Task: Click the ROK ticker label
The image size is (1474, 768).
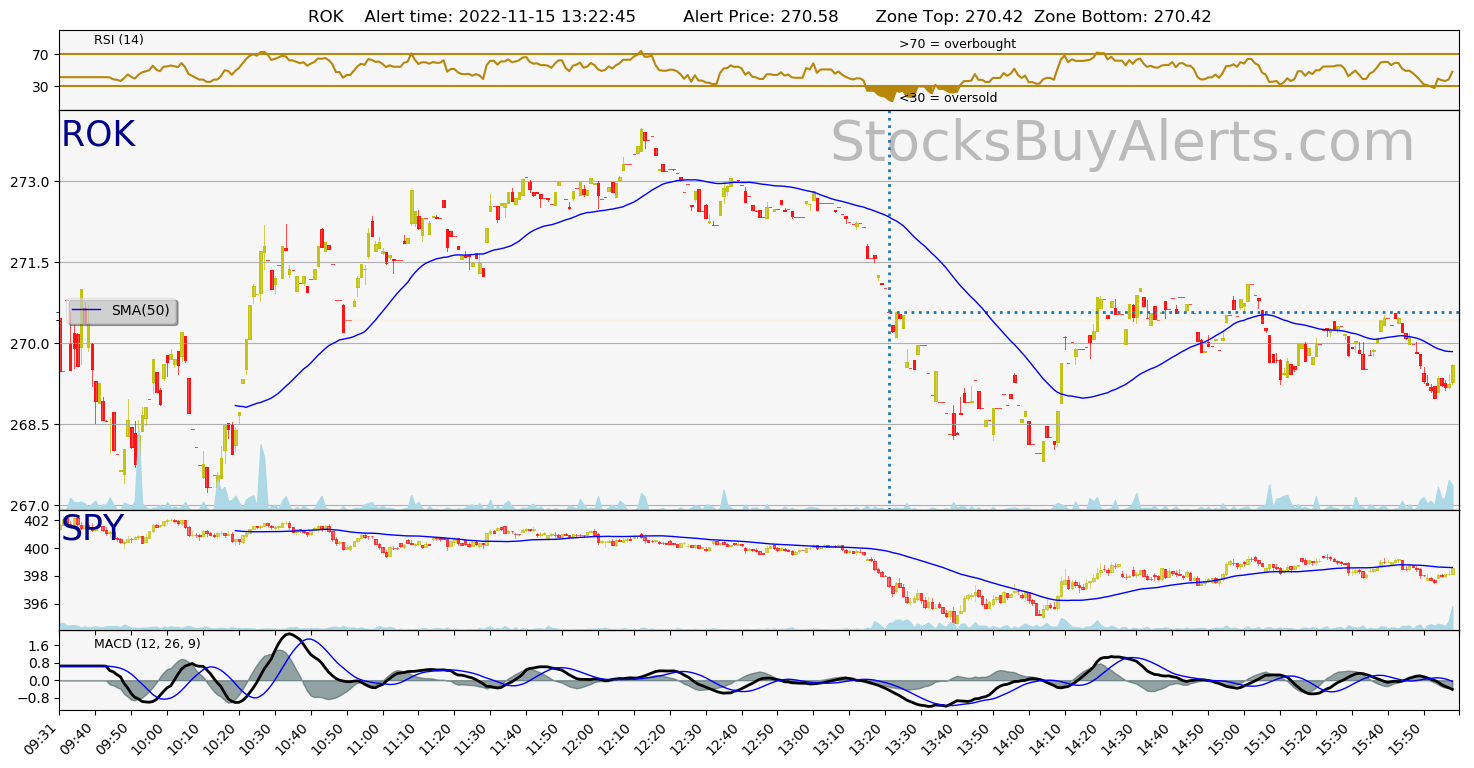Action: [98, 135]
